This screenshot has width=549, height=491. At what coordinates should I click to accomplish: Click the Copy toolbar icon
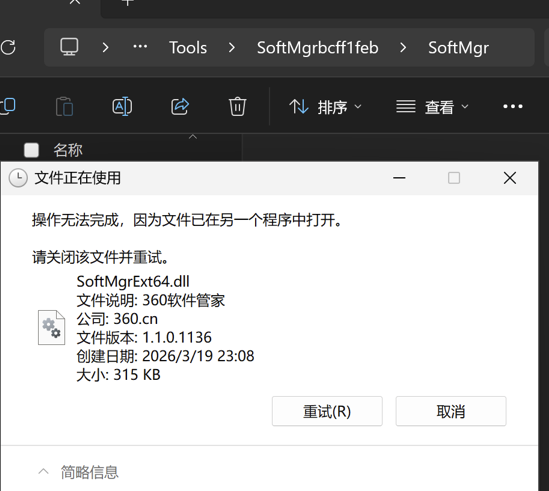(8, 106)
